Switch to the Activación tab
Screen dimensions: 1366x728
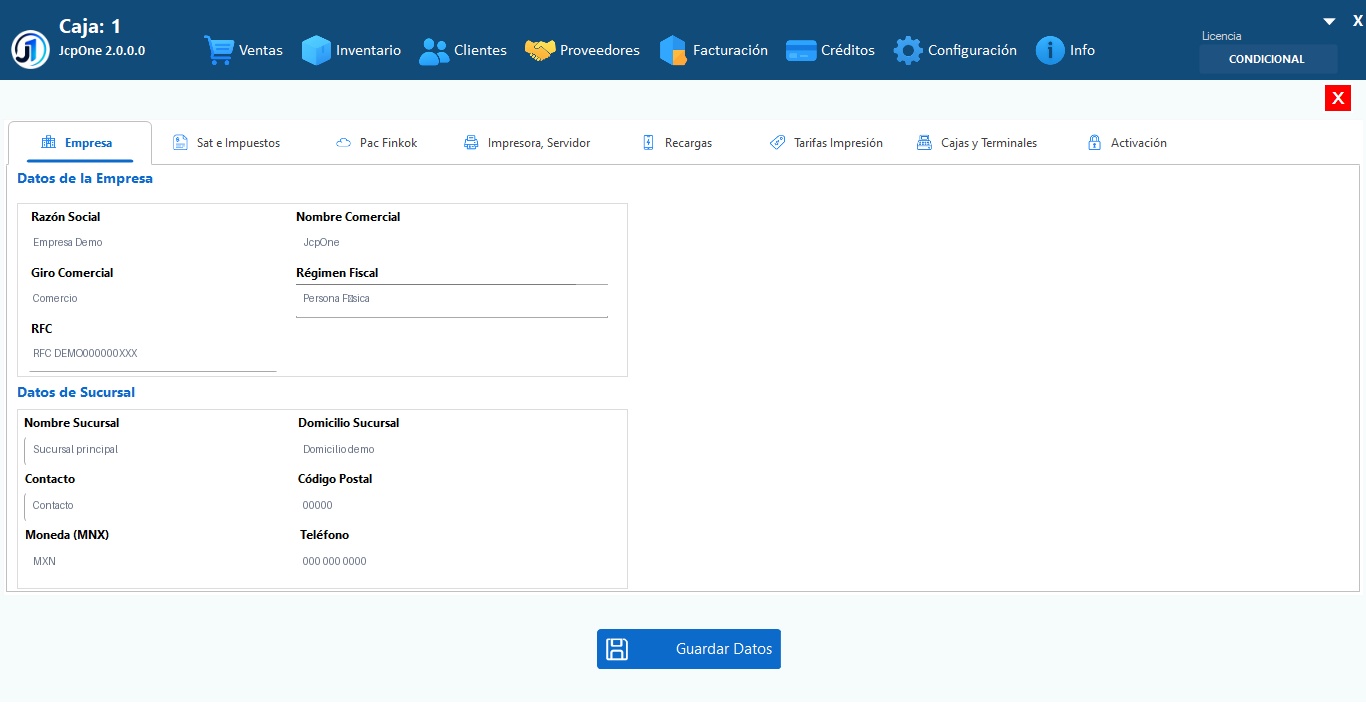tap(1127, 143)
